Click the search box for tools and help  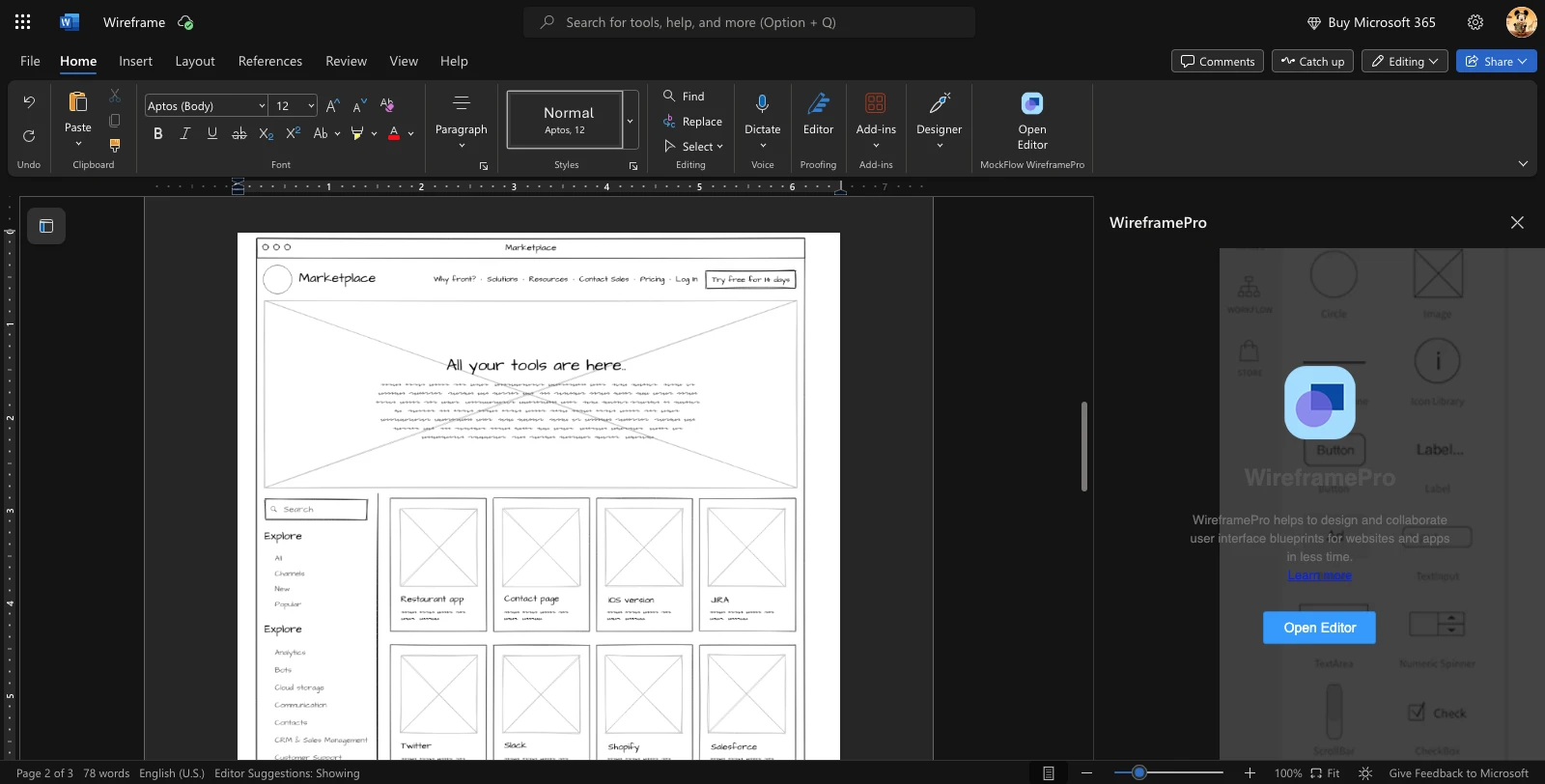pyautogui.click(x=749, y=22)
